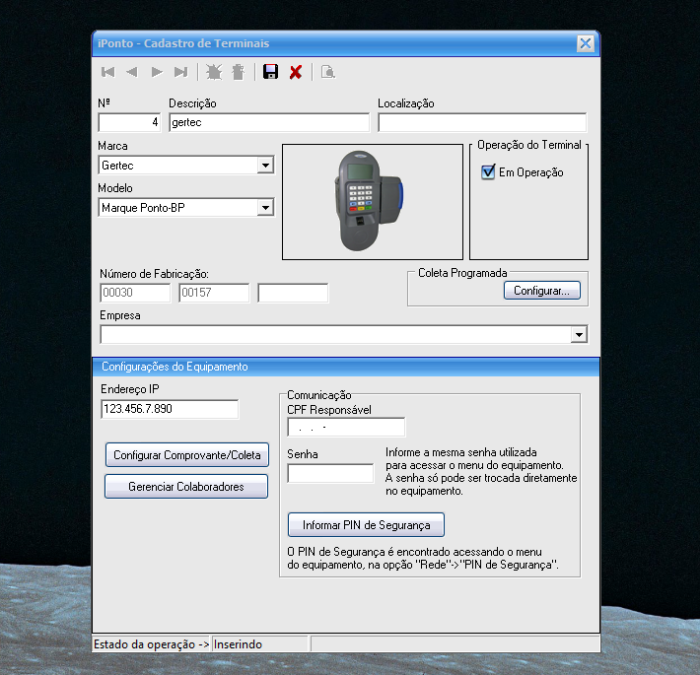Click the Localização text field
Screen dimensions: 700x675
[x=481, y=123]
